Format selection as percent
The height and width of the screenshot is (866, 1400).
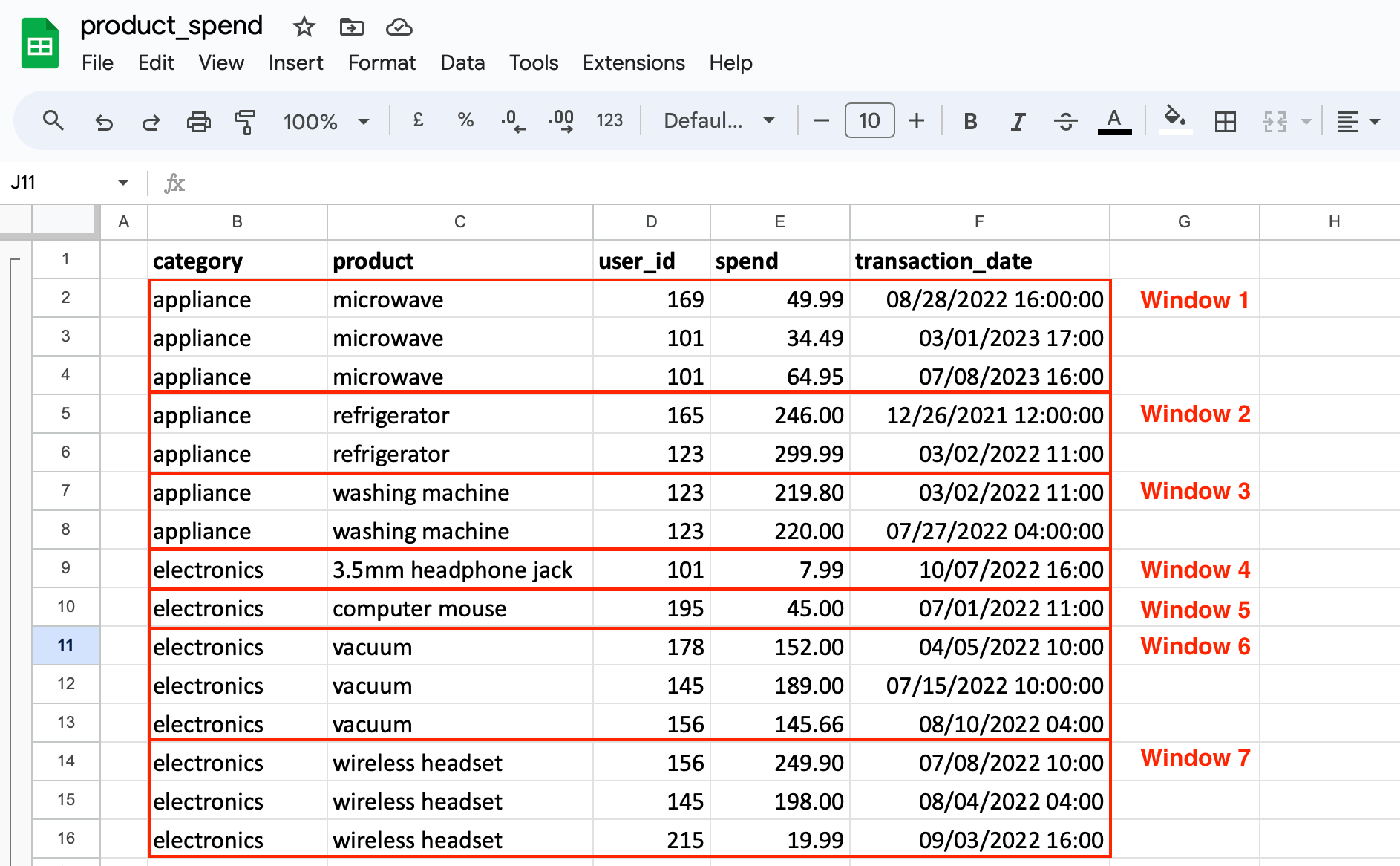tap(465, 120)
